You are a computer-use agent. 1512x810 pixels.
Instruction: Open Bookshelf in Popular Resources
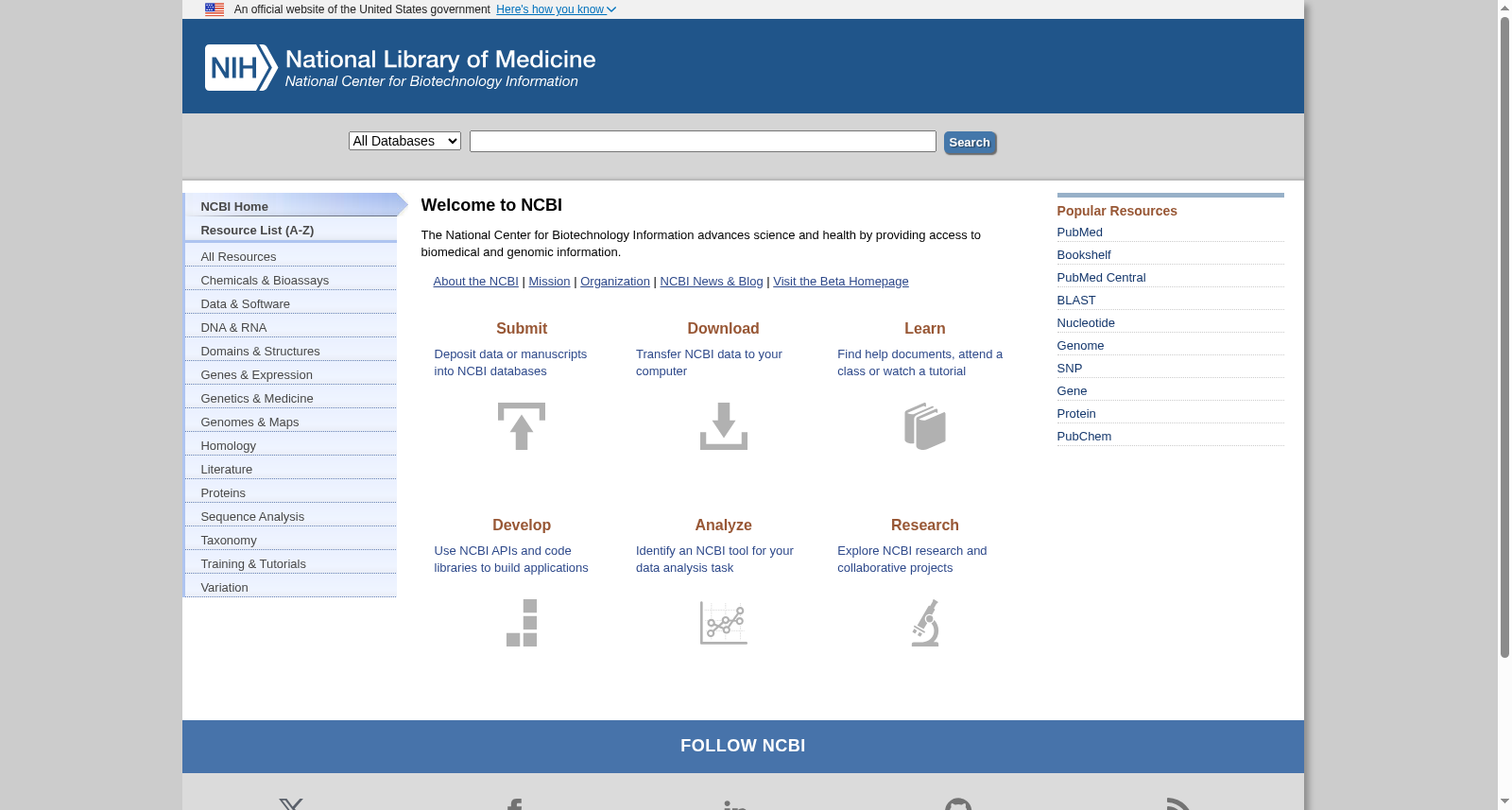(1084, 255)
